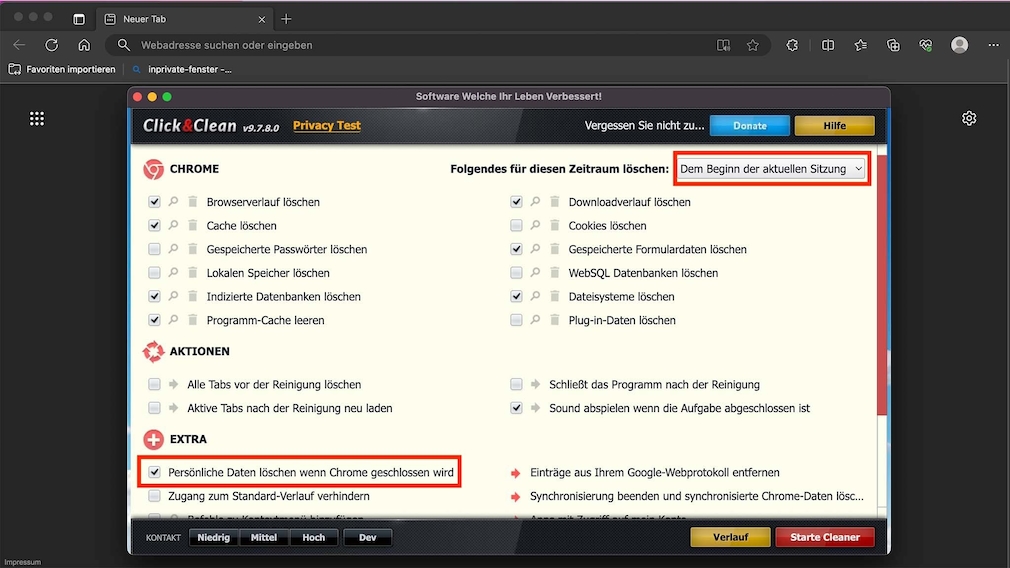Add page to favorites with star icon
This screenshot has width=1010, height=568.
point(752,45)
